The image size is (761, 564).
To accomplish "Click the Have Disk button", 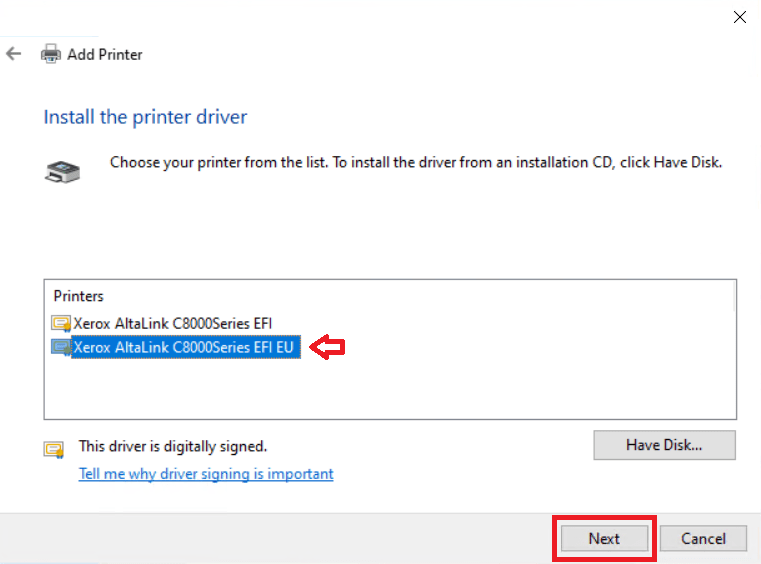I will pos(664,445).
